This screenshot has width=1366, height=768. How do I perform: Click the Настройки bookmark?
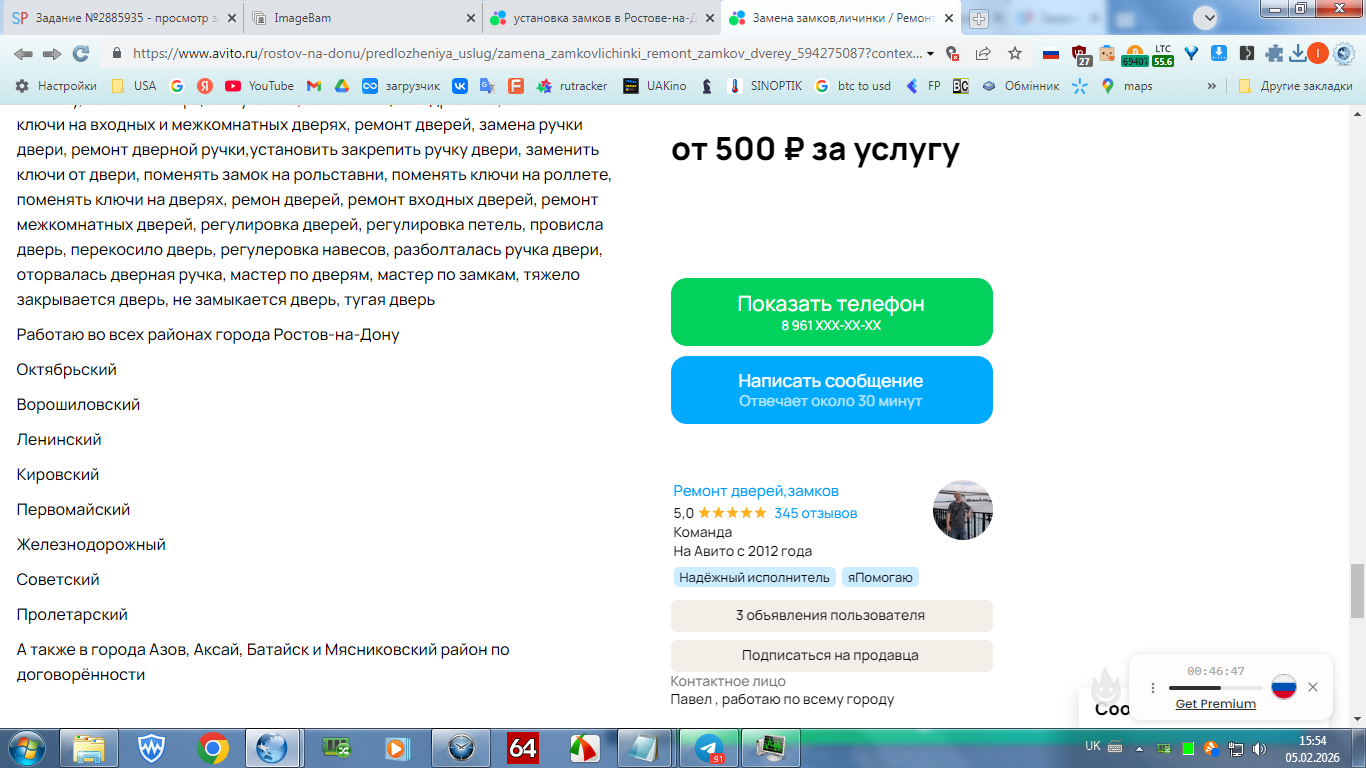(56, 86)
